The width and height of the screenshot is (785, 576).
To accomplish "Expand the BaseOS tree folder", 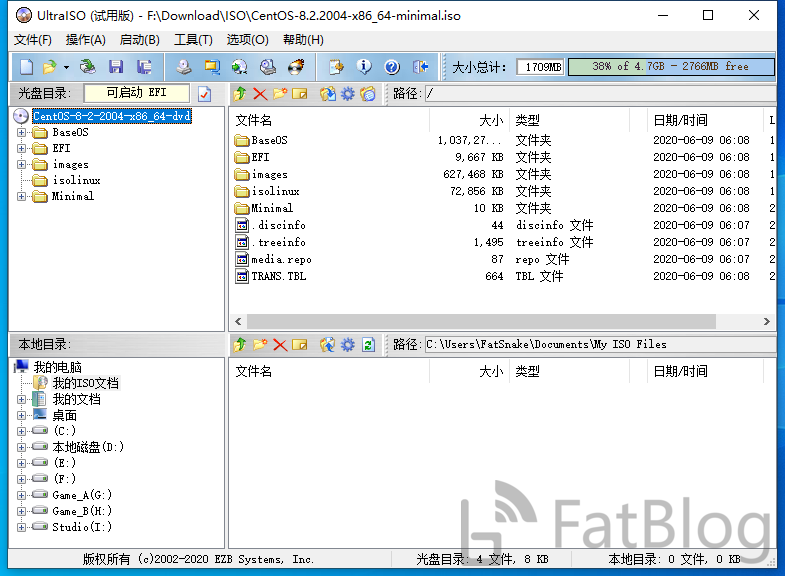I will click(x=21, y=133).
